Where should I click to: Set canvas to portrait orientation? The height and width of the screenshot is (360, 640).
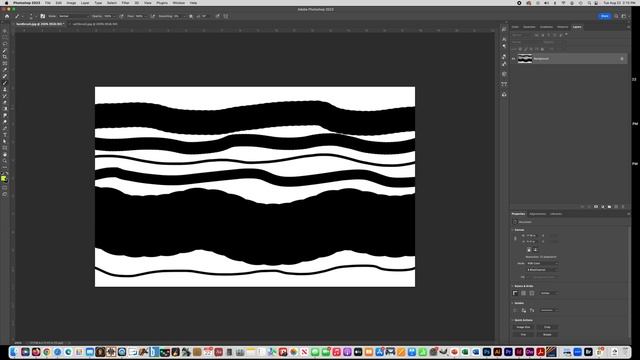(529, 250)
